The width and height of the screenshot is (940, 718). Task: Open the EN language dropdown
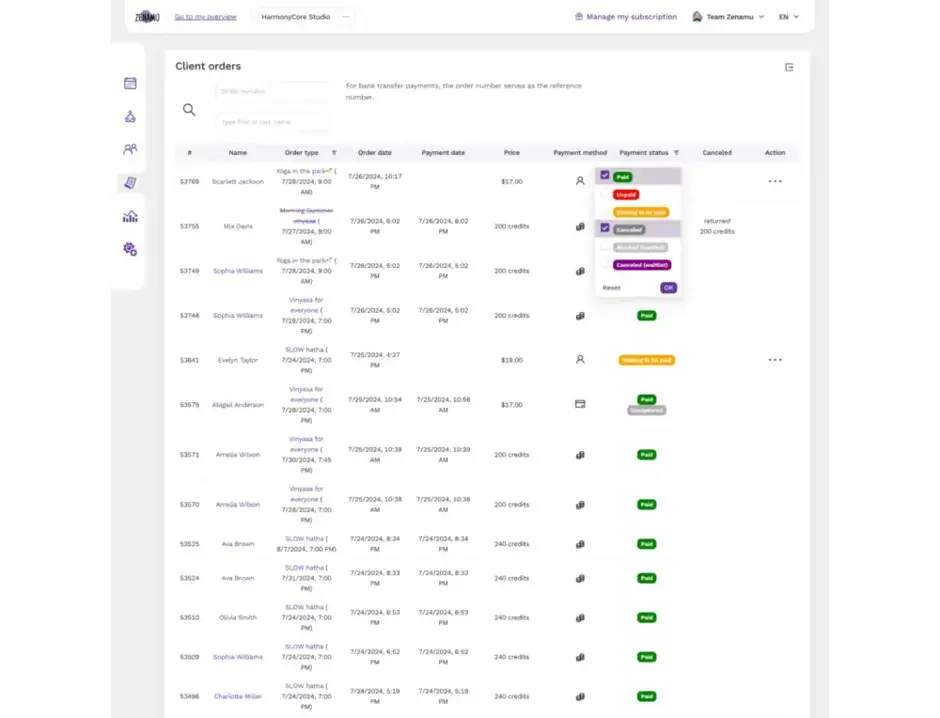pyautogui.click(x=789, y=17)
